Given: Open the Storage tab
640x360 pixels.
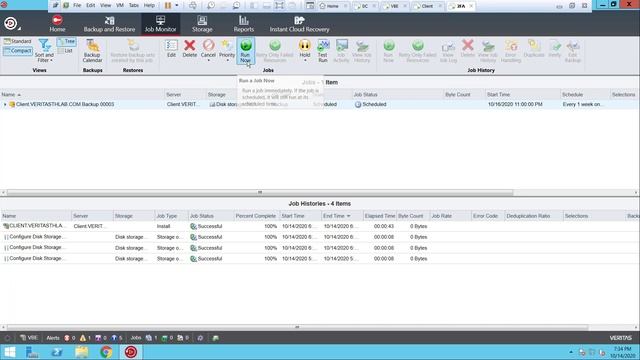Looking at the screenshot, I should 202,24.
